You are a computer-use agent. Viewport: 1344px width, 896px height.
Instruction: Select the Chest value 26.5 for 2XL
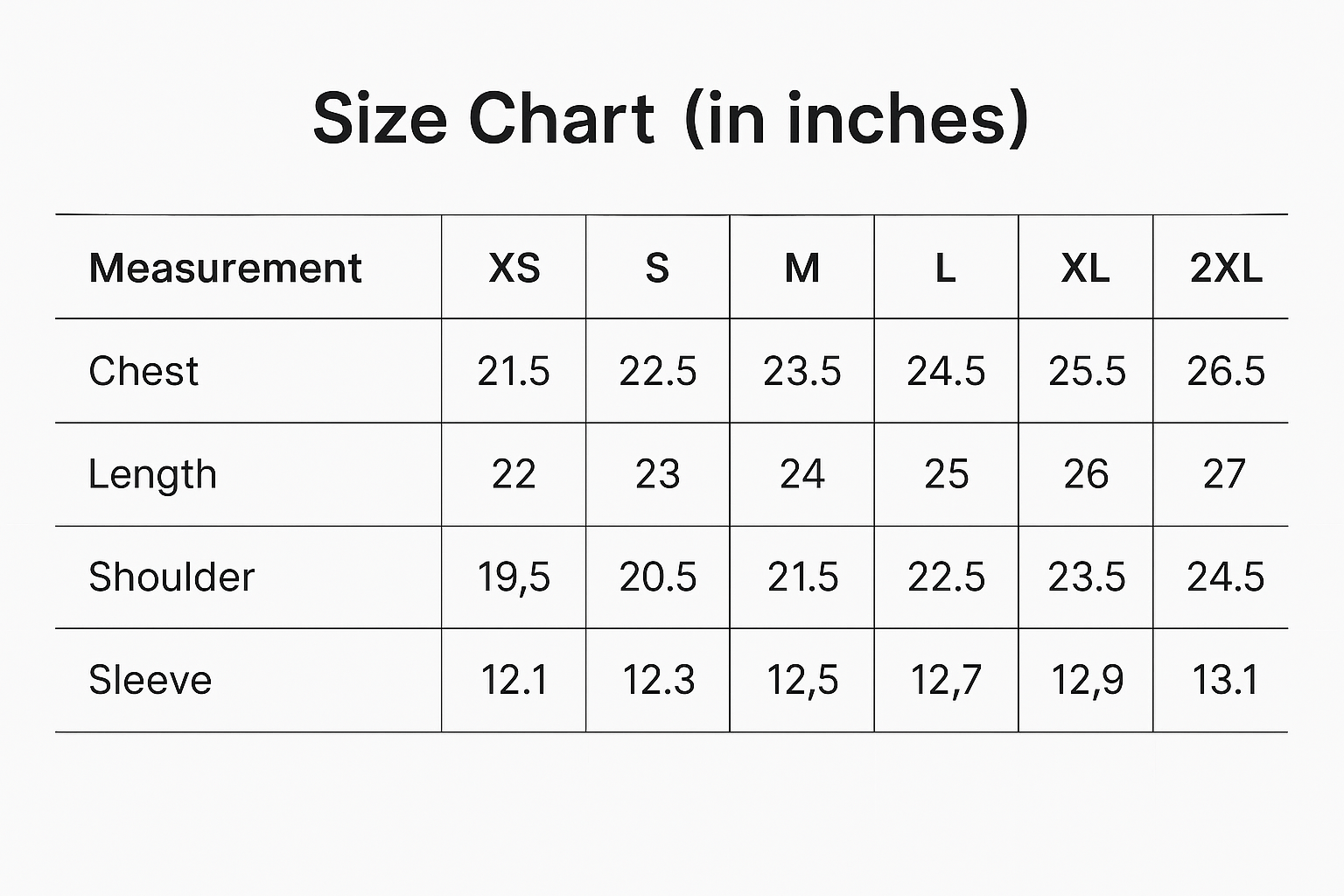click(1226, 371)
